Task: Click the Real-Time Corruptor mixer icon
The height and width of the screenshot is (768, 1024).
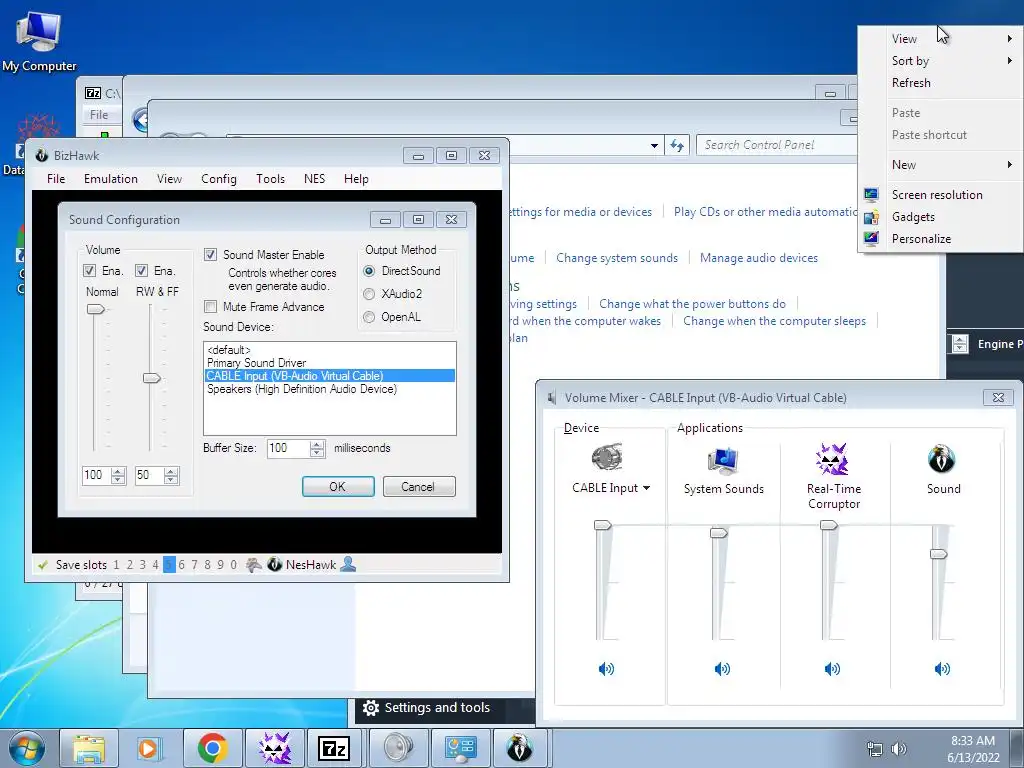Action: tap(832, 458)
